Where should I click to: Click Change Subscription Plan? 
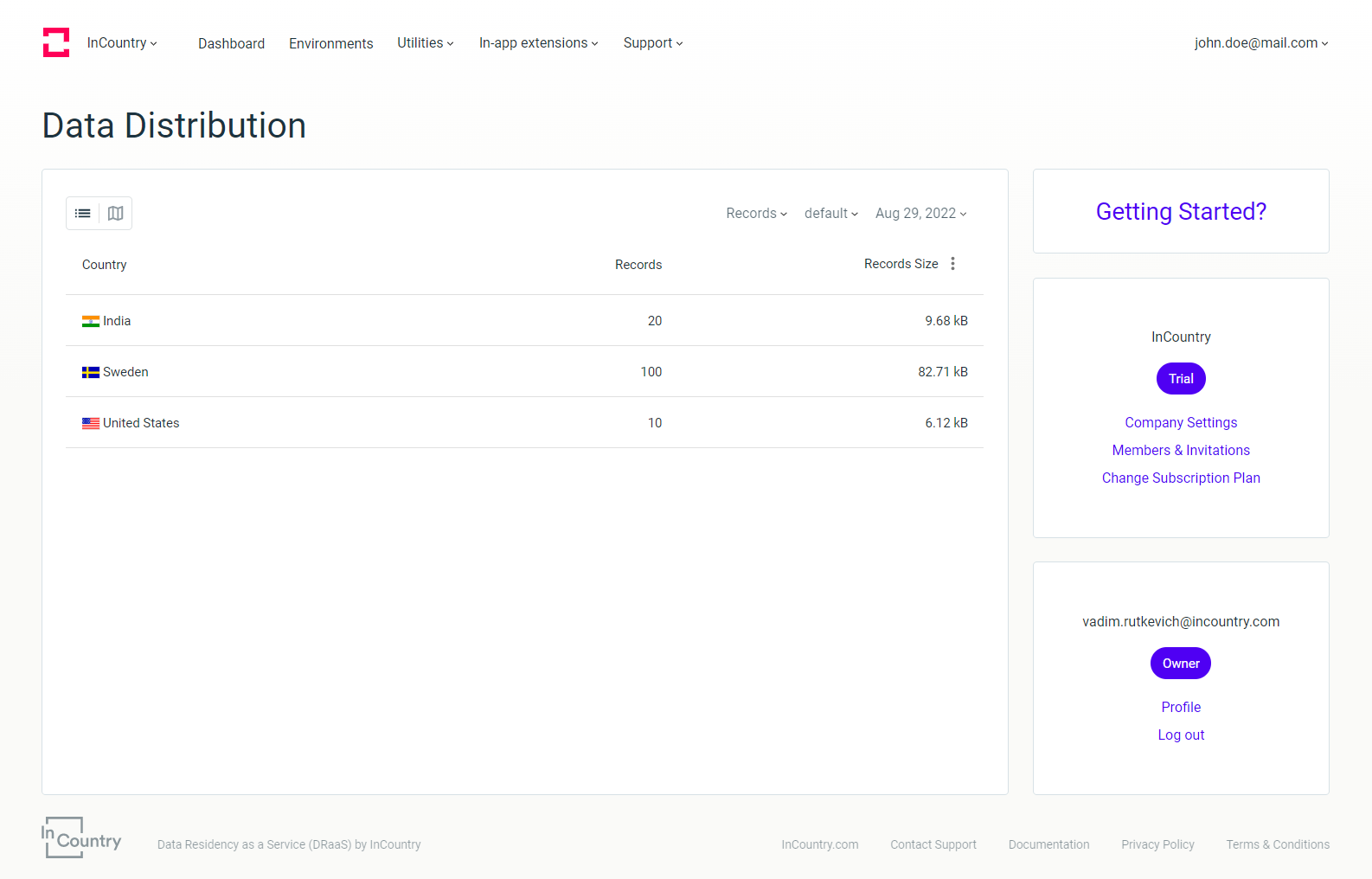[x=1181, y=478]
